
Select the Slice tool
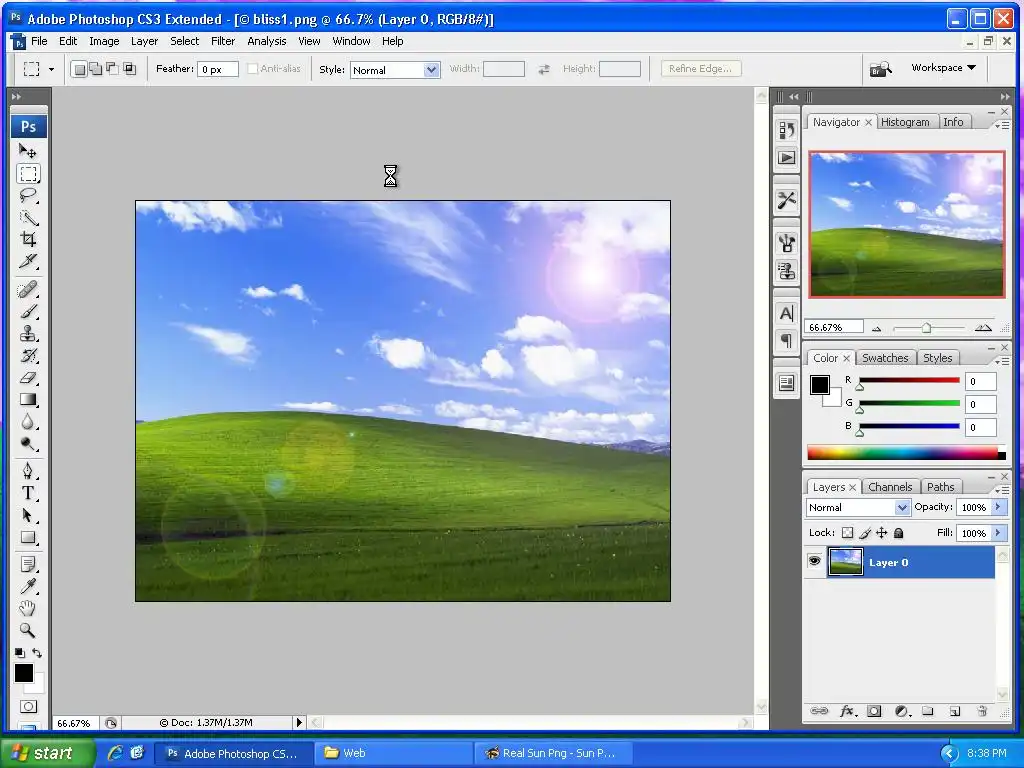coord(27,261)
